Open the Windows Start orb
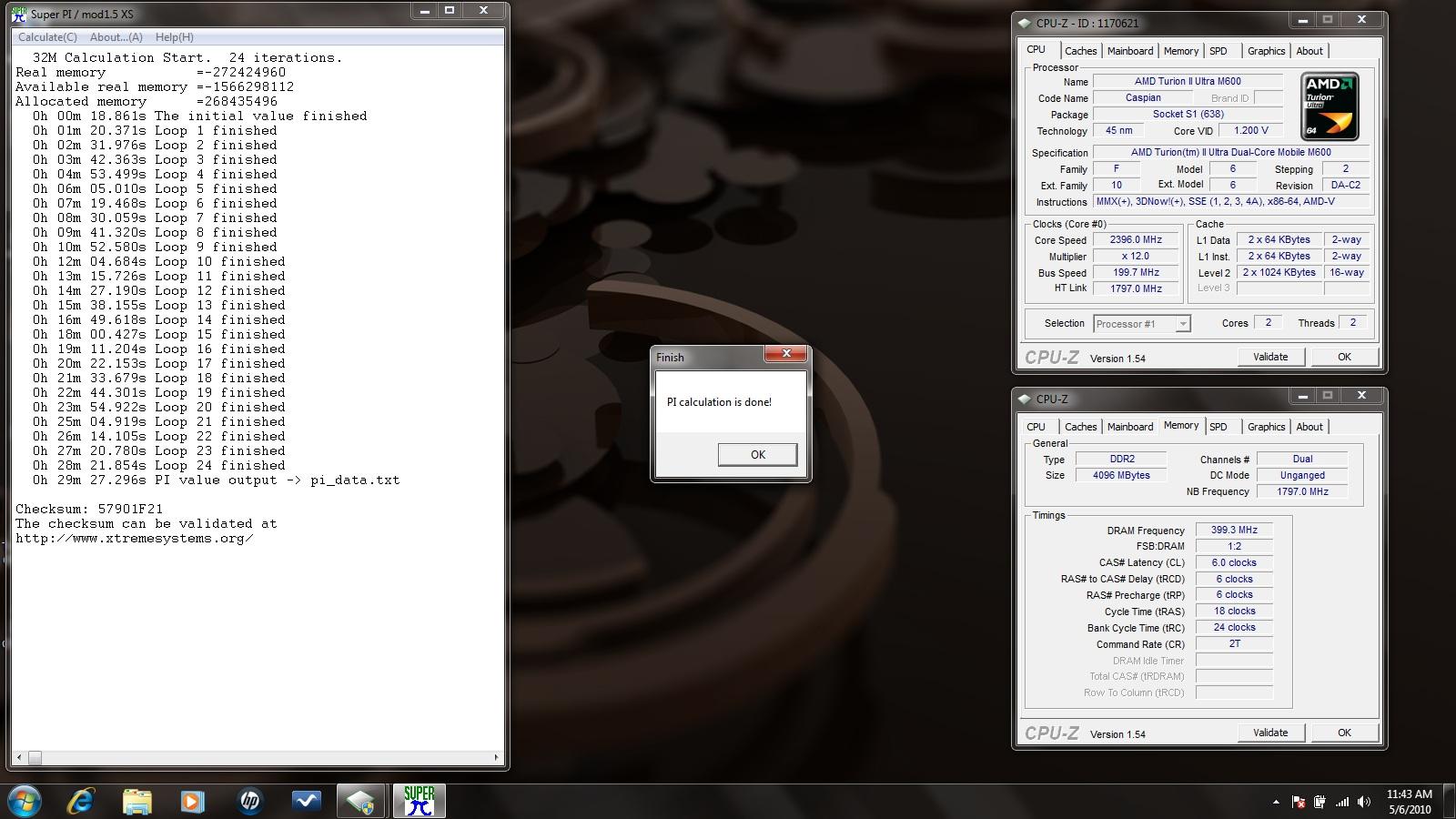1456x819 pixels. point(25,801)
